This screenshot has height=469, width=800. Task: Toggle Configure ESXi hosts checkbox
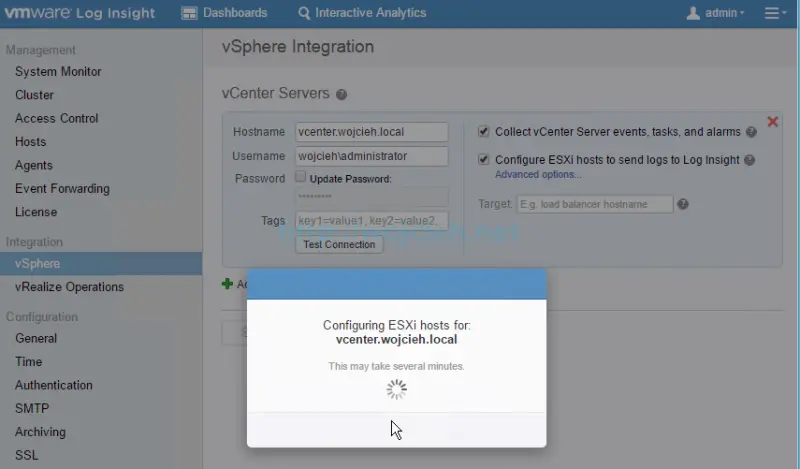[483, 160]
